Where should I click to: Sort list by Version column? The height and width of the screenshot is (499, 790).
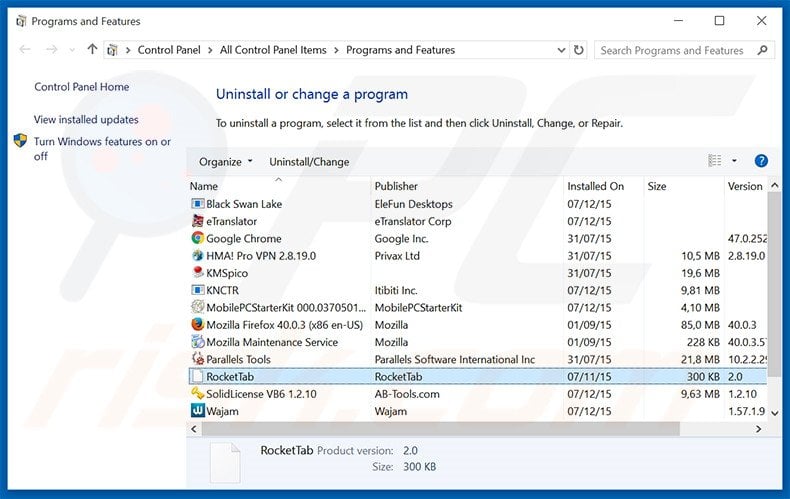tap(745, 186)
